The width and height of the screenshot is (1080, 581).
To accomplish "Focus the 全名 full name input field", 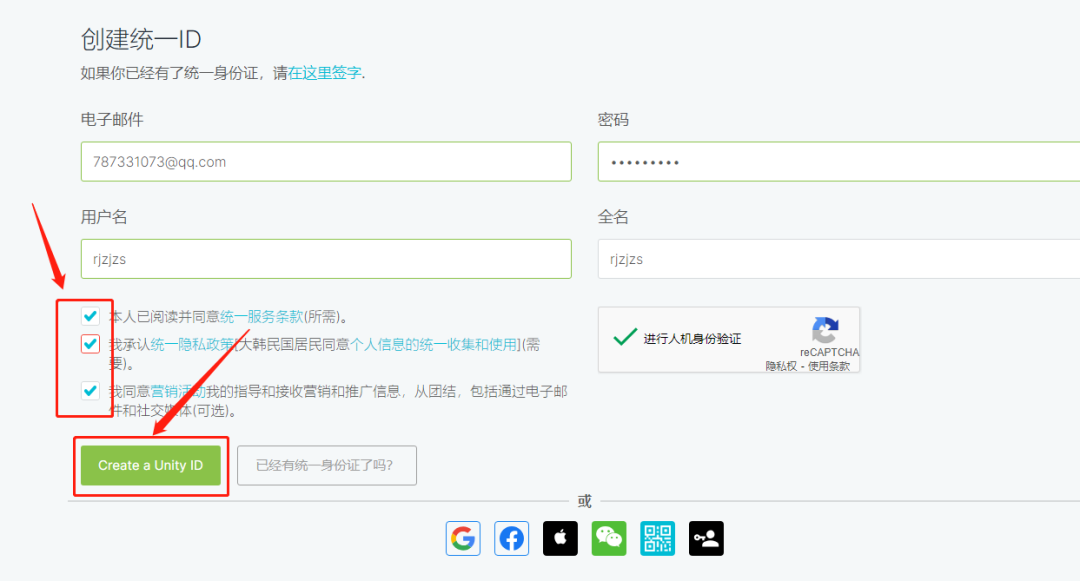I will pos(839,259).
